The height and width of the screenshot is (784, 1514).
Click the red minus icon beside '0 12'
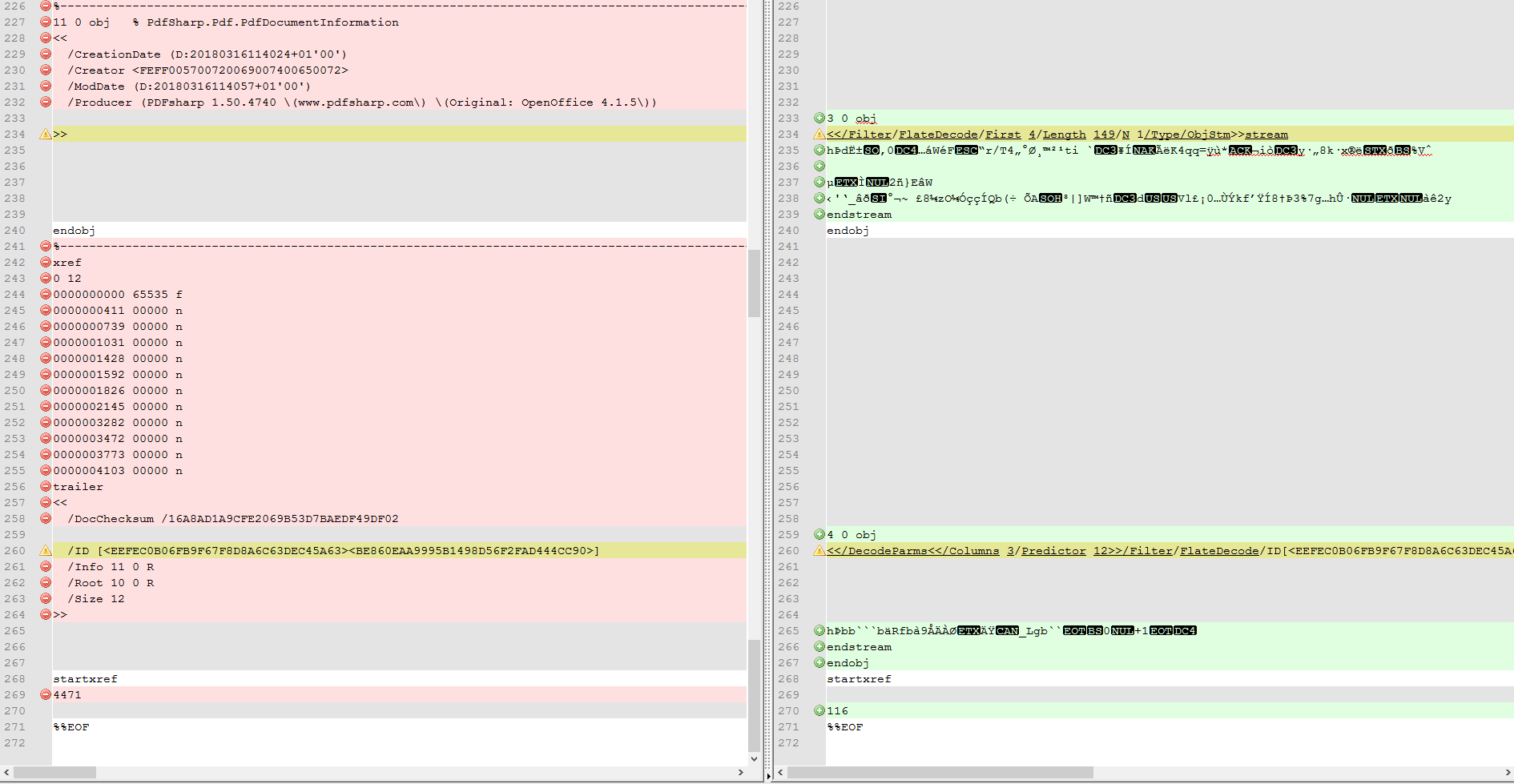click(x=46, y=278)
